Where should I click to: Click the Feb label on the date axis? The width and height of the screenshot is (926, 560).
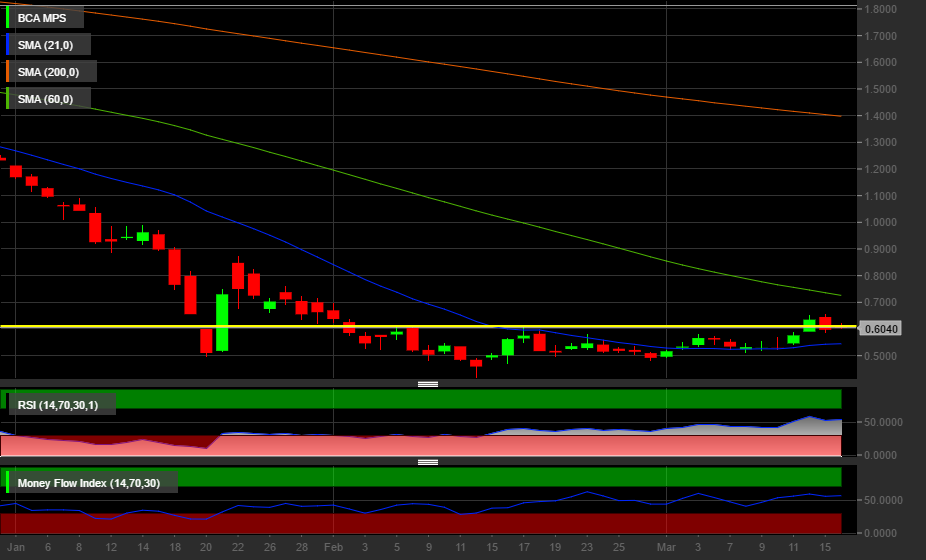coord(333,547)
